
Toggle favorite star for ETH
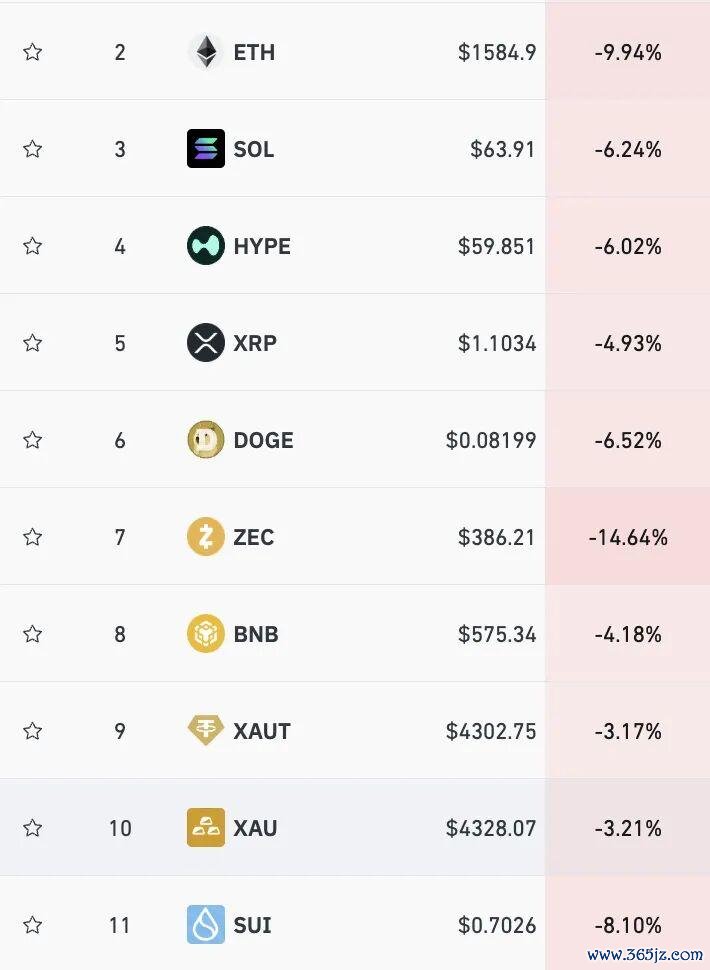[x=32, y=51]
